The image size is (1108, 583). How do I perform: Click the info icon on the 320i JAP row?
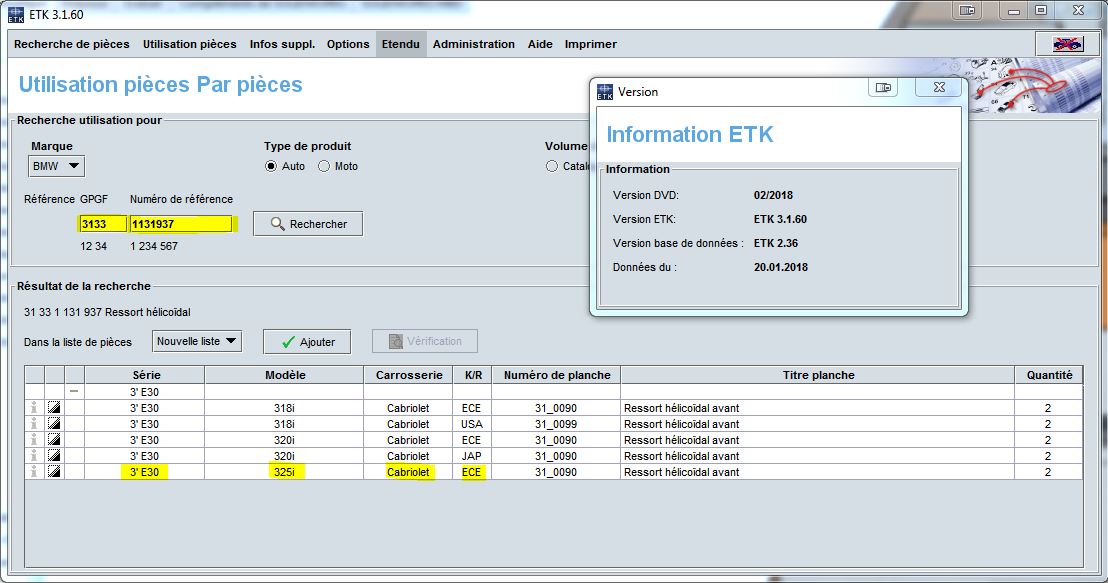(34, 456)
